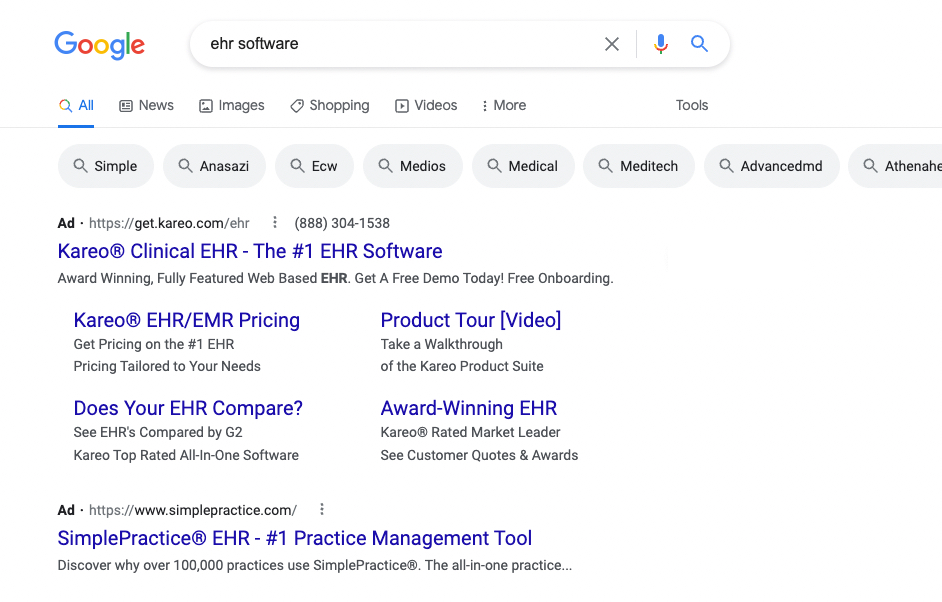942x602 pixels.
Task: Select the All results tab
Action: point(76,106)
